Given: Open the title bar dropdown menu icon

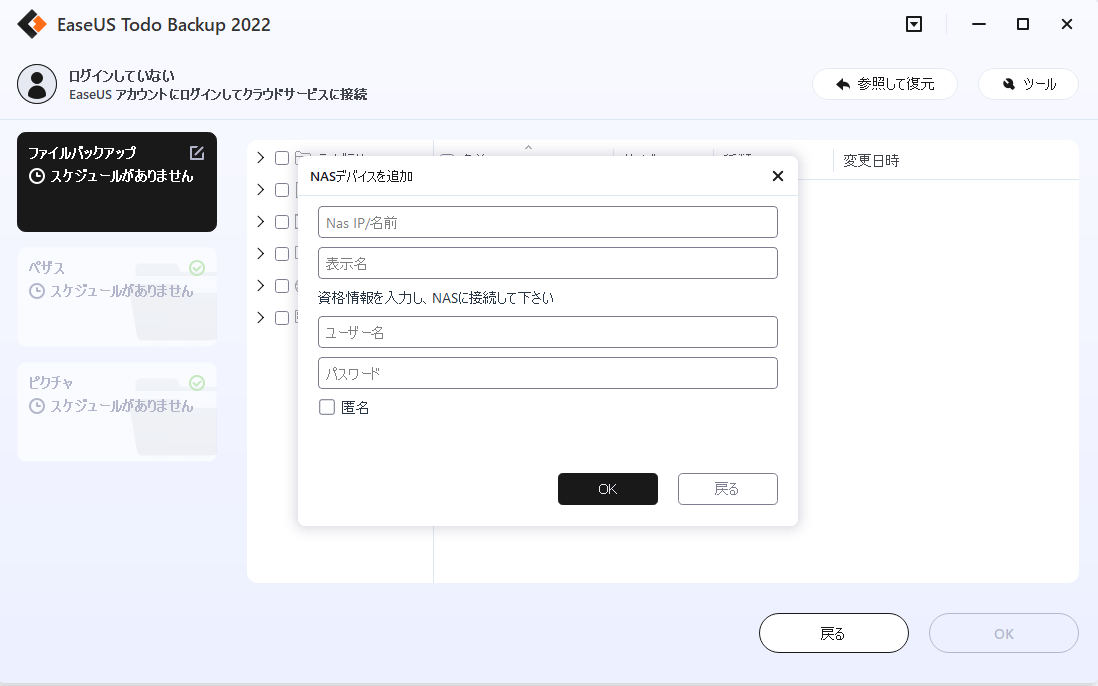Looking at the screenshot, I should tap(914, 24).
